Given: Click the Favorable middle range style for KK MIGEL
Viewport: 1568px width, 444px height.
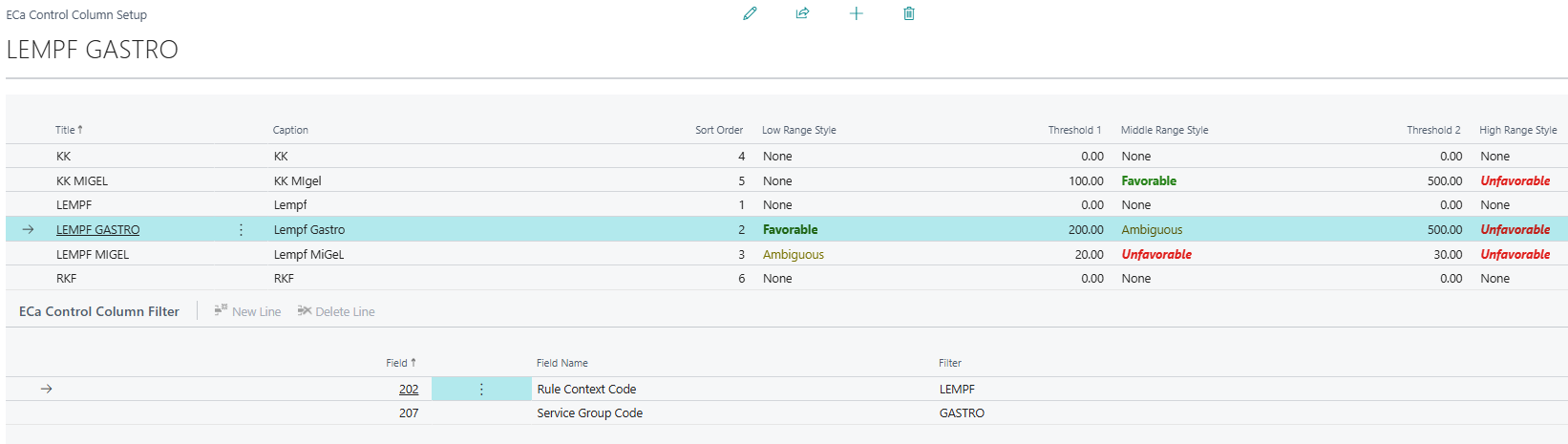Looking at the screenshot, I should pos(1149,181).
